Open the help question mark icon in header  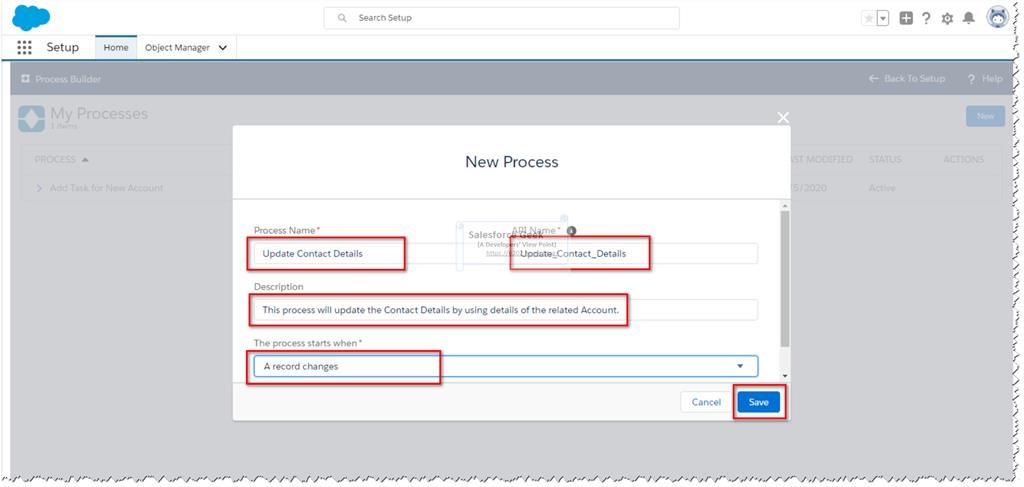pos(926,18)
